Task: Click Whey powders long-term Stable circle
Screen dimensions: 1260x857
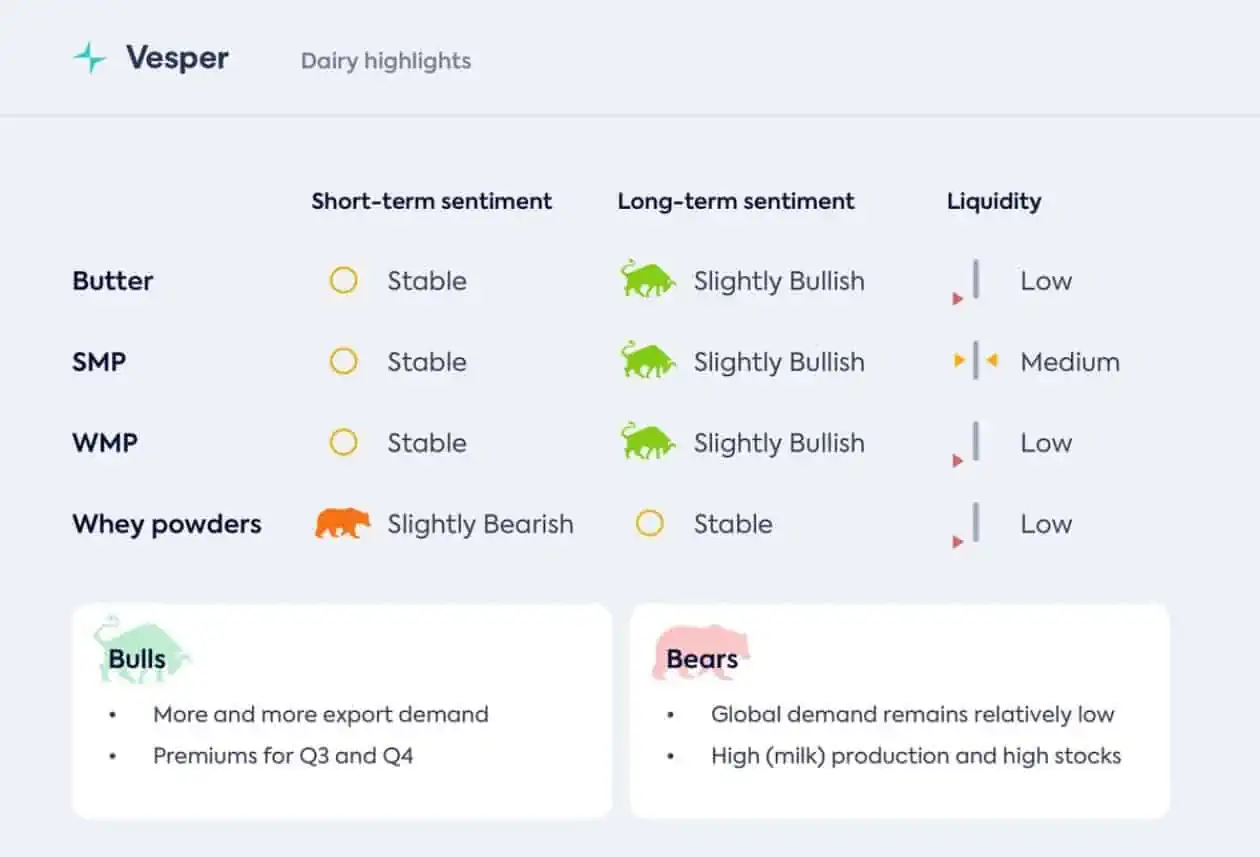Action: (649, 524)
